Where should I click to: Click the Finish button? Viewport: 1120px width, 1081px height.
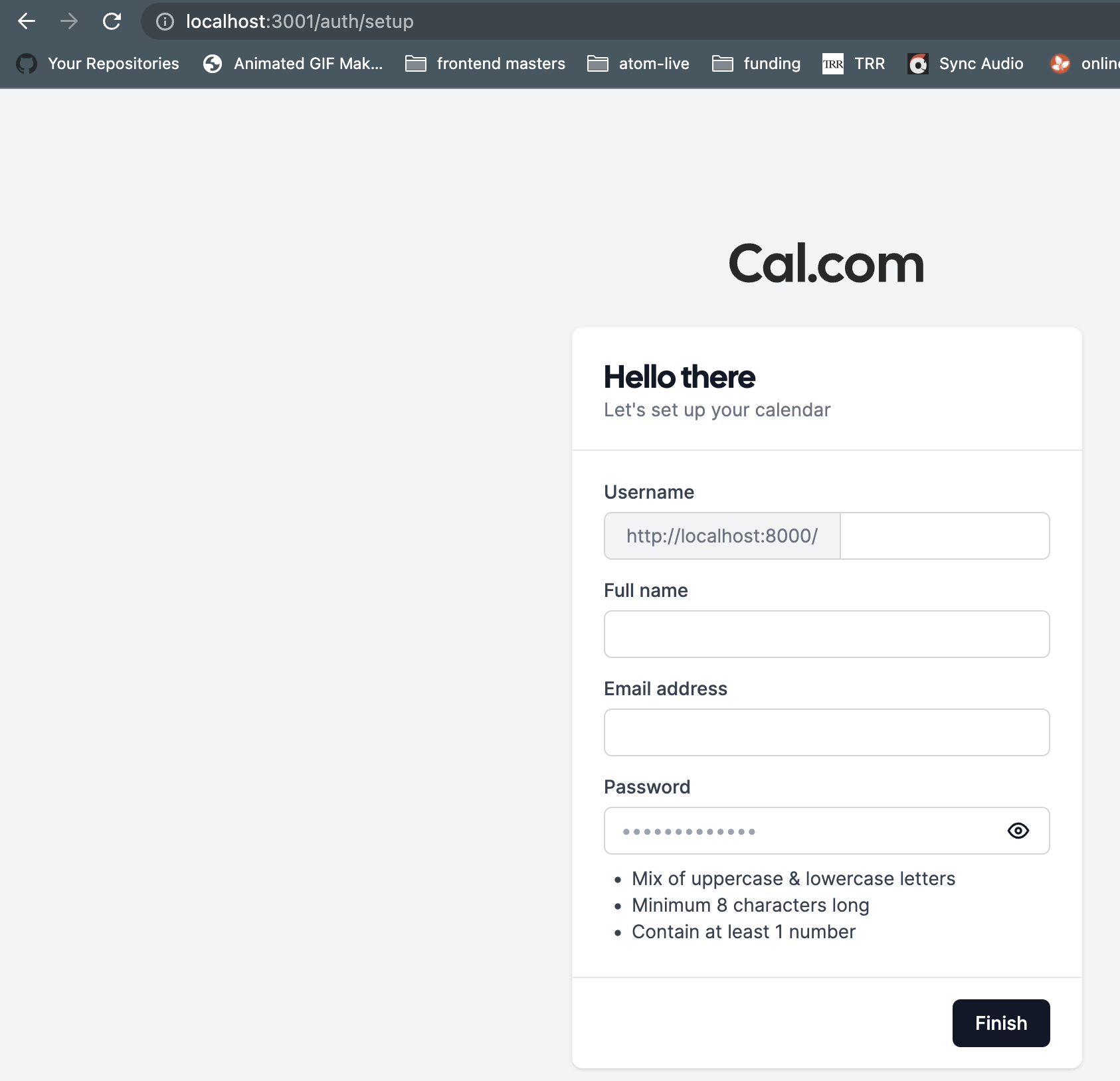tap(1000, 1023)
